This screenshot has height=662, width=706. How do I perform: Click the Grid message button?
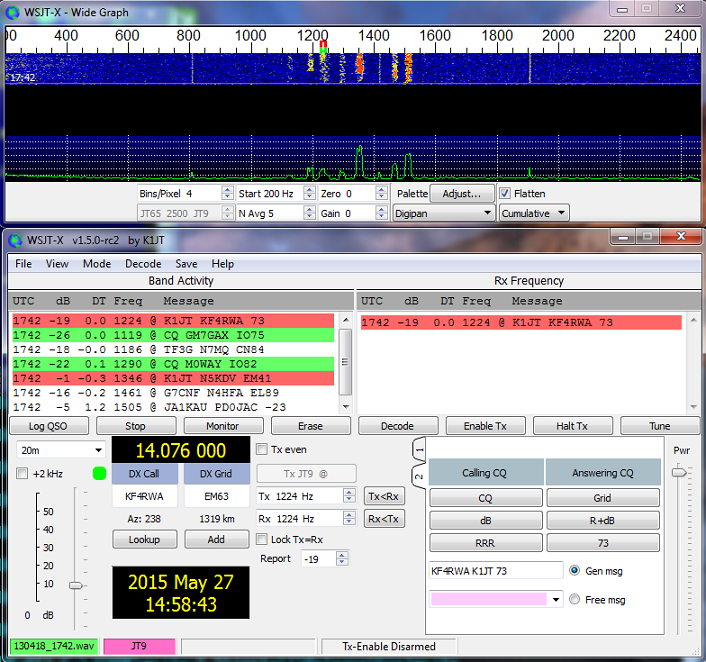point(603,498)
